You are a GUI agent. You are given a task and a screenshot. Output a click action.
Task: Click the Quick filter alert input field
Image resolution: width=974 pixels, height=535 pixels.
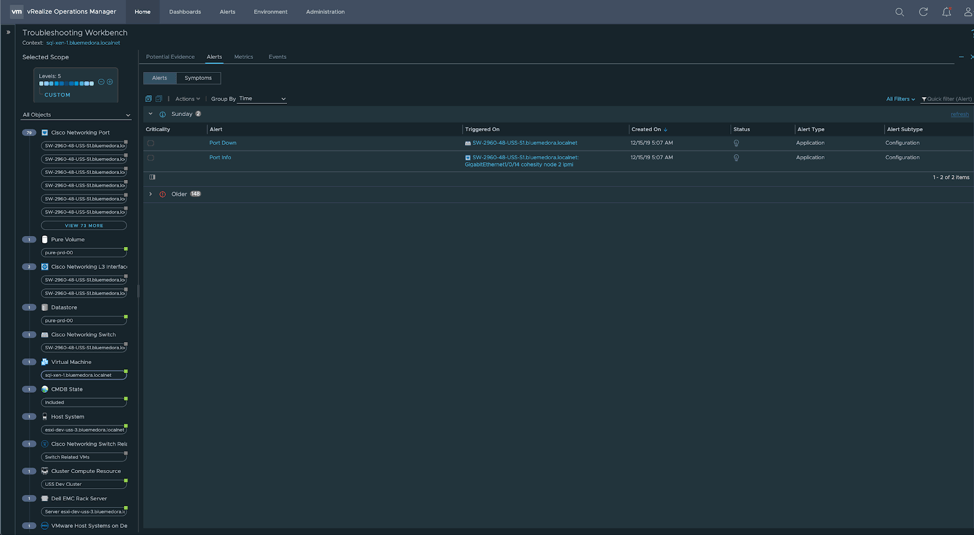coord(948,99)
